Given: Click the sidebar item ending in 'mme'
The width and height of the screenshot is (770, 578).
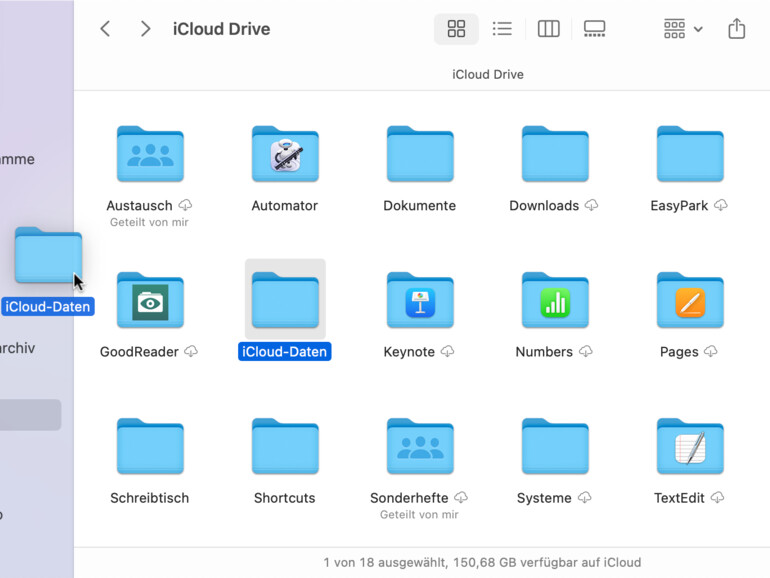Looking at the screenshot, I should (18, 159).
